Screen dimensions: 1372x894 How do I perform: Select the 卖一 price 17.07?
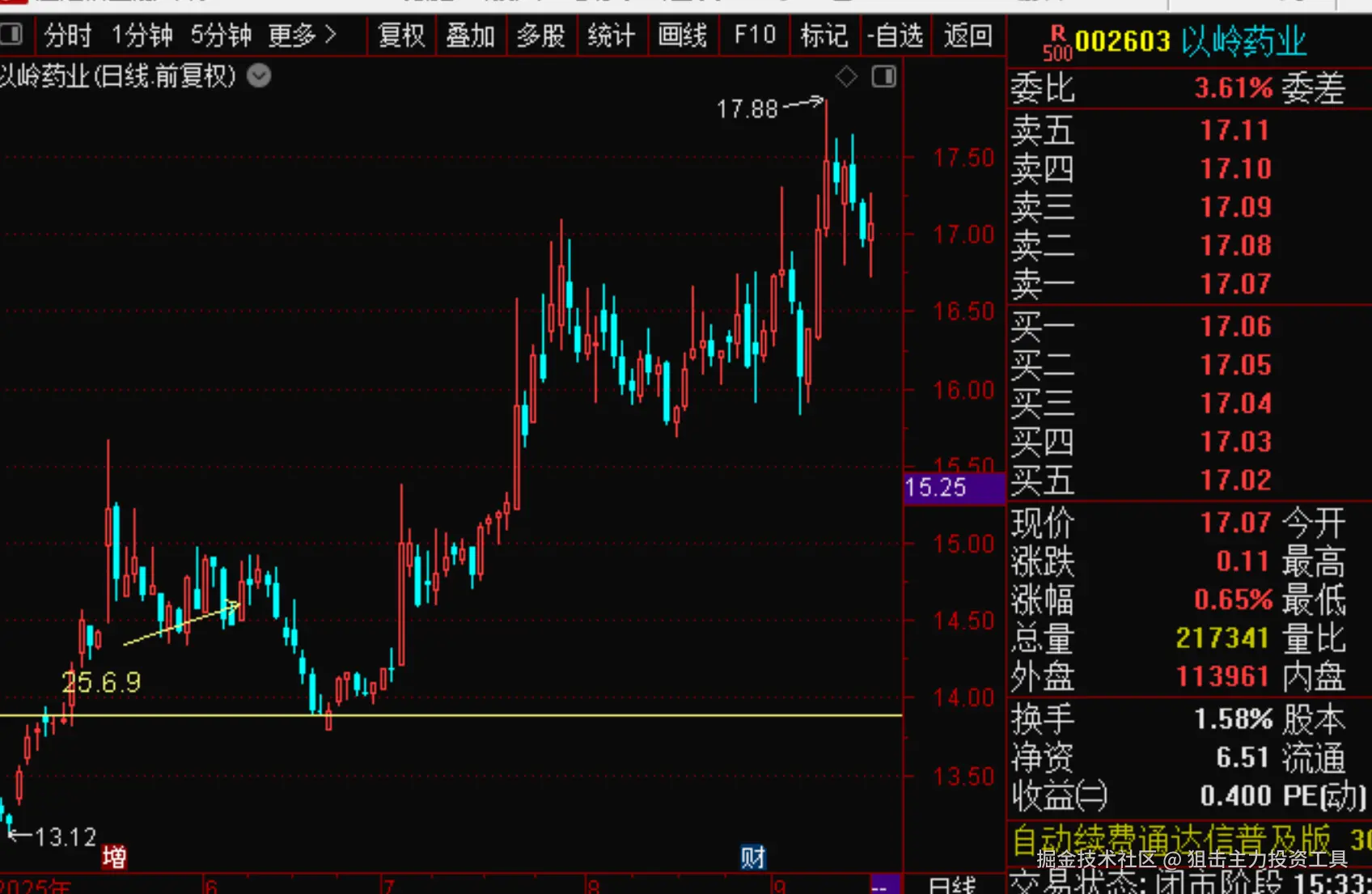[1235, 284]
